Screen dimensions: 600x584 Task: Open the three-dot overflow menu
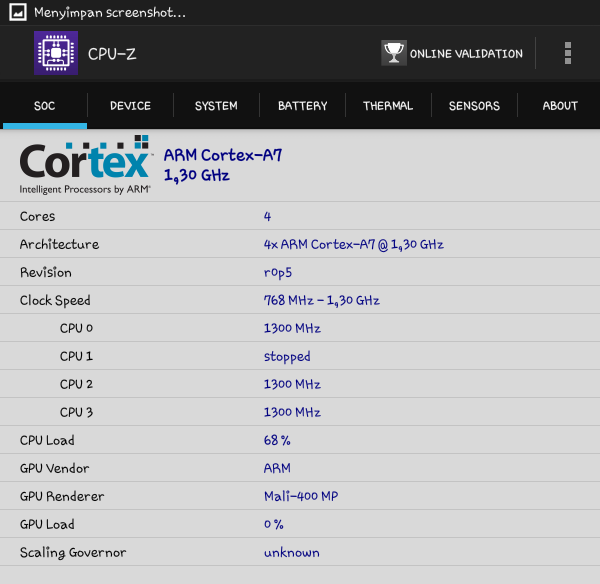coord(568,53)
